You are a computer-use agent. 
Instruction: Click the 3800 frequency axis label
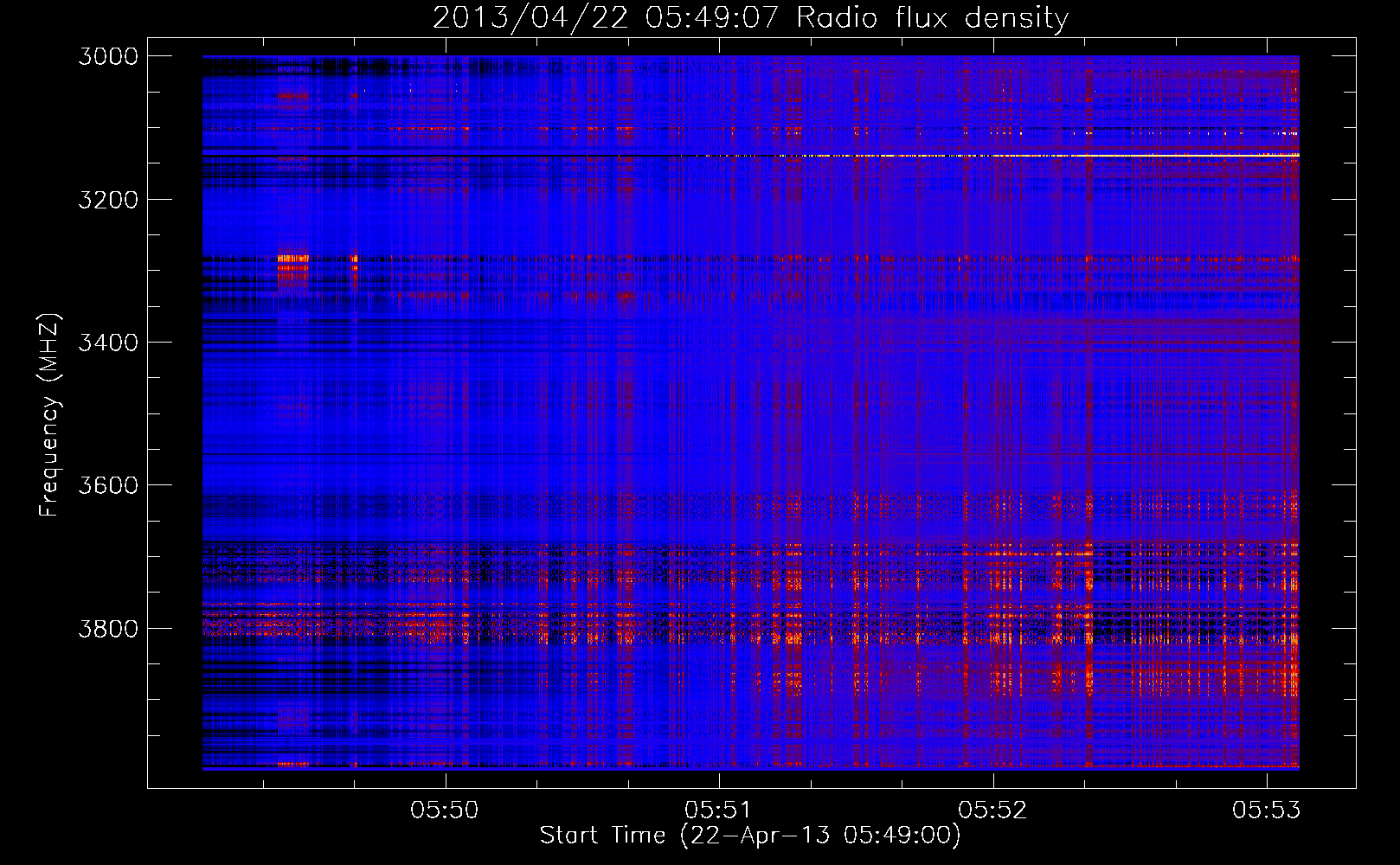tap(108, 628)
